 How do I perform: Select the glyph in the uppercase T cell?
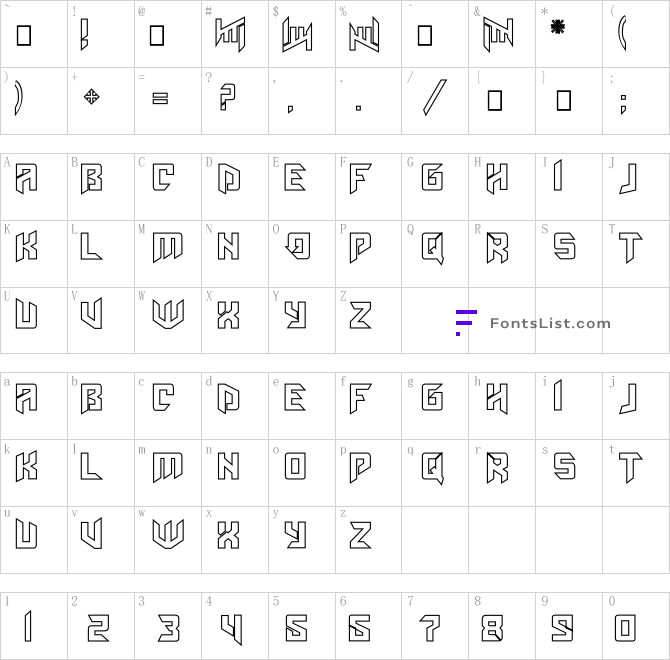(x=629, y=246)
